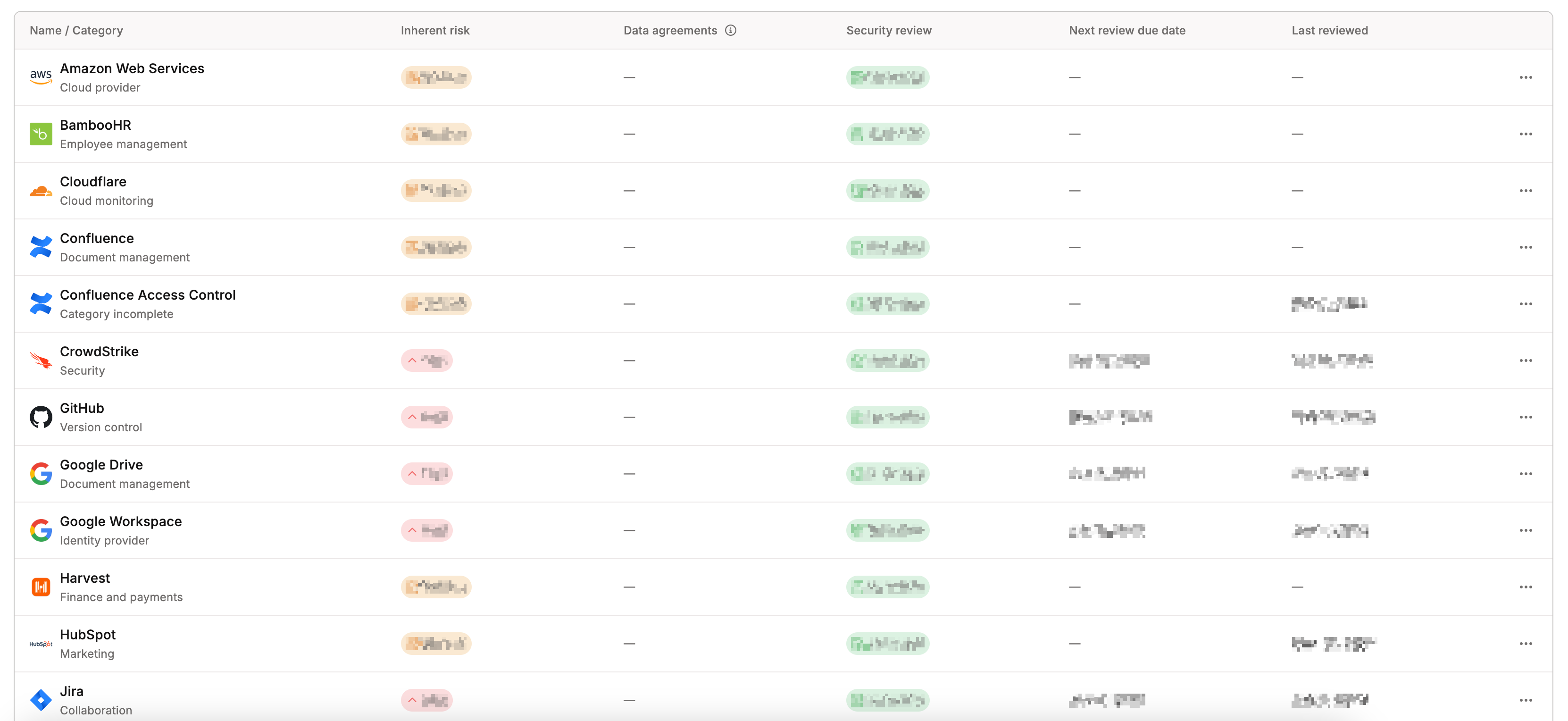Image resolution: width=1568 pixels, height=721 pixels.
Task: Click the GitHub octocat icon
Action: click(x=41, y=417)
